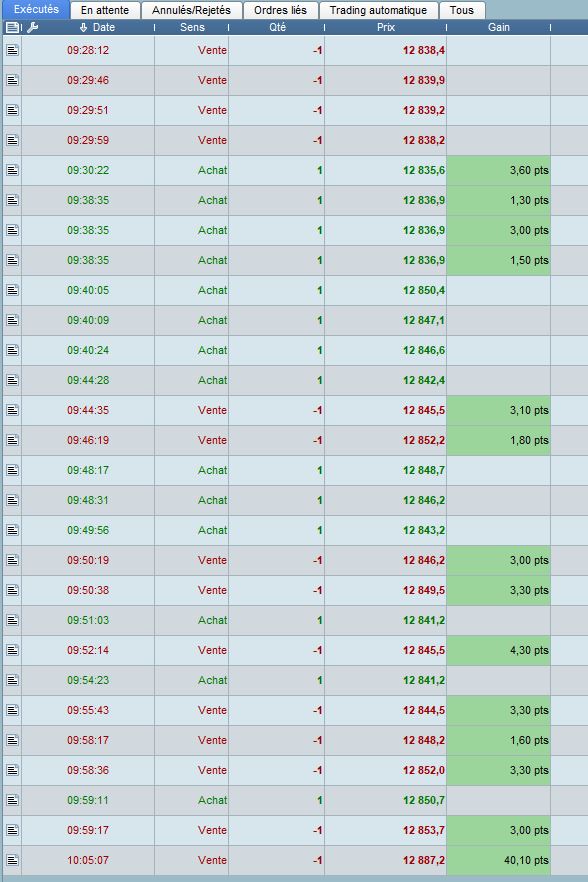The width and height of the screenshot is (588, 882).
Task: Click the 09:59:11 time cell
Action: 88,800
